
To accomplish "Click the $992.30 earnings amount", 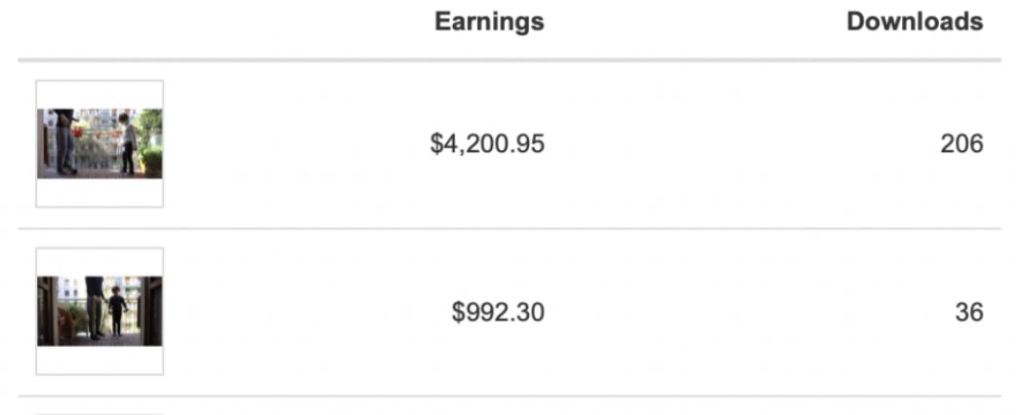I will pyautogui.click(x=498, y=312).
